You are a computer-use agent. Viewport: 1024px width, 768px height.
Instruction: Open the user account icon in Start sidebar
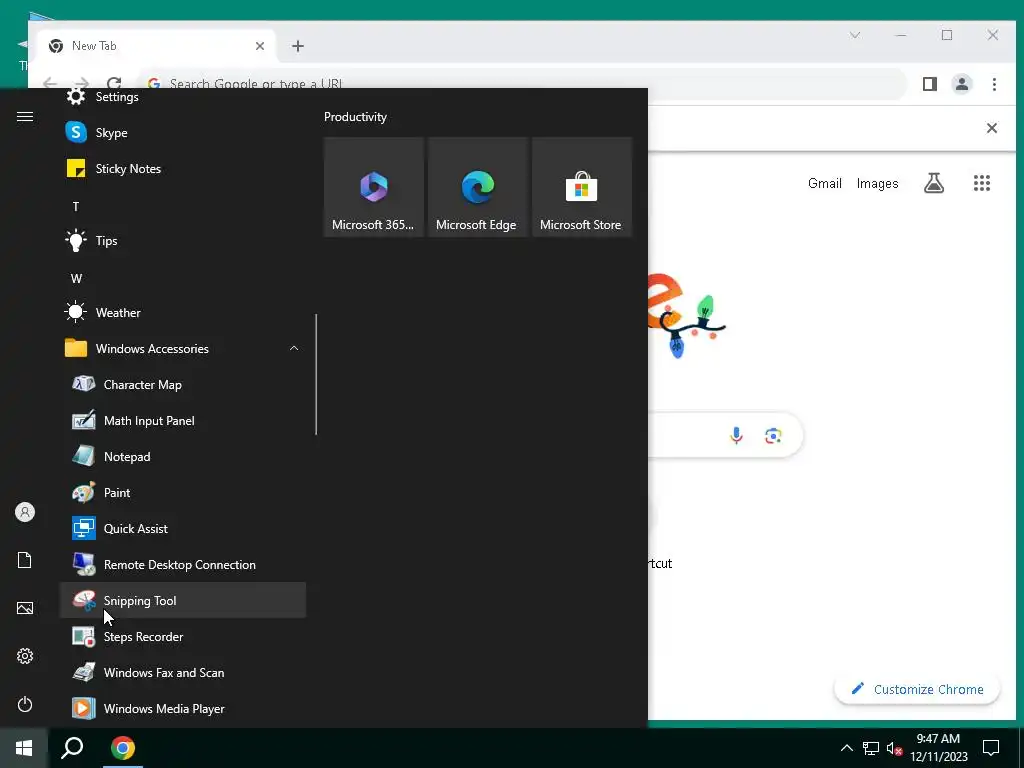[x=25, y=512]
